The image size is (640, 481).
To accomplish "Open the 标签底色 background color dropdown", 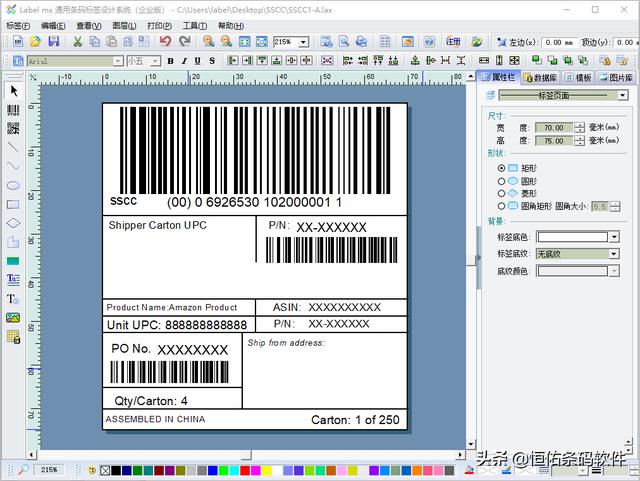I will pyautogui.click(x=614, y=237).
